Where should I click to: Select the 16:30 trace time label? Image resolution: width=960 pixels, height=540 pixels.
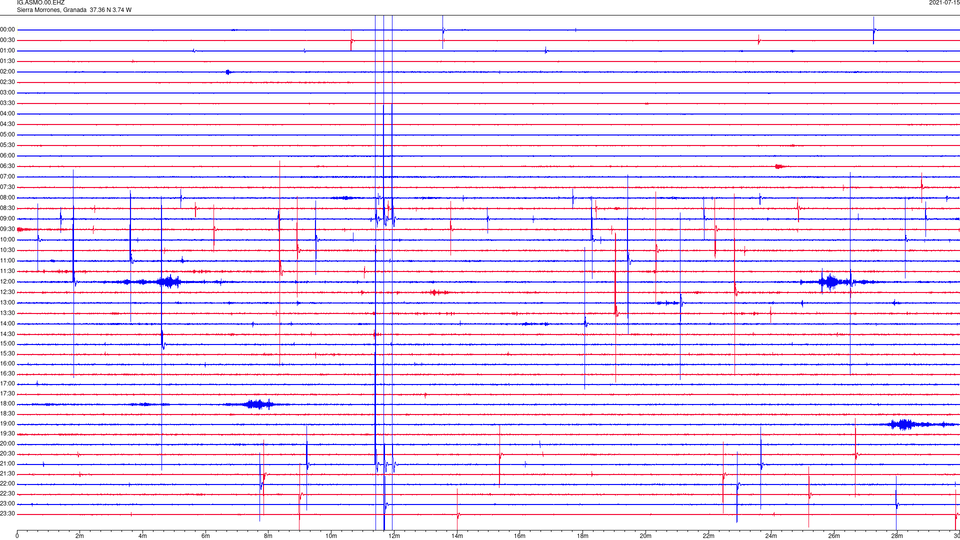(x=8, y=373)
